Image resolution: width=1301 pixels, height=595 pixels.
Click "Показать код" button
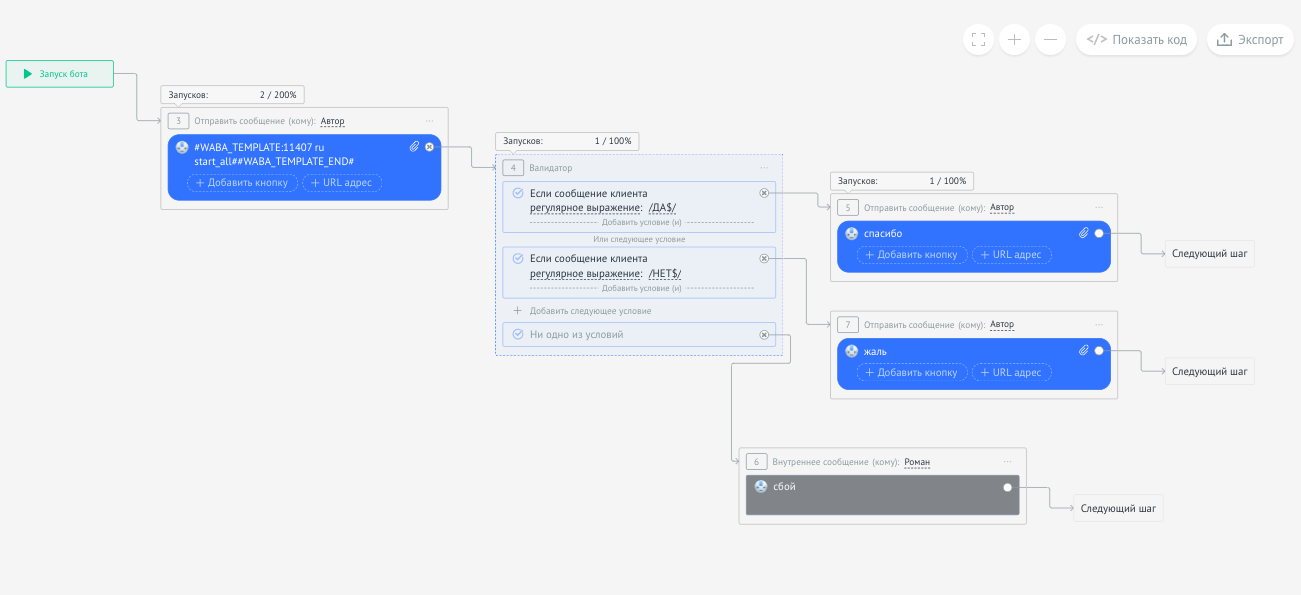[x=1137, y=40]
